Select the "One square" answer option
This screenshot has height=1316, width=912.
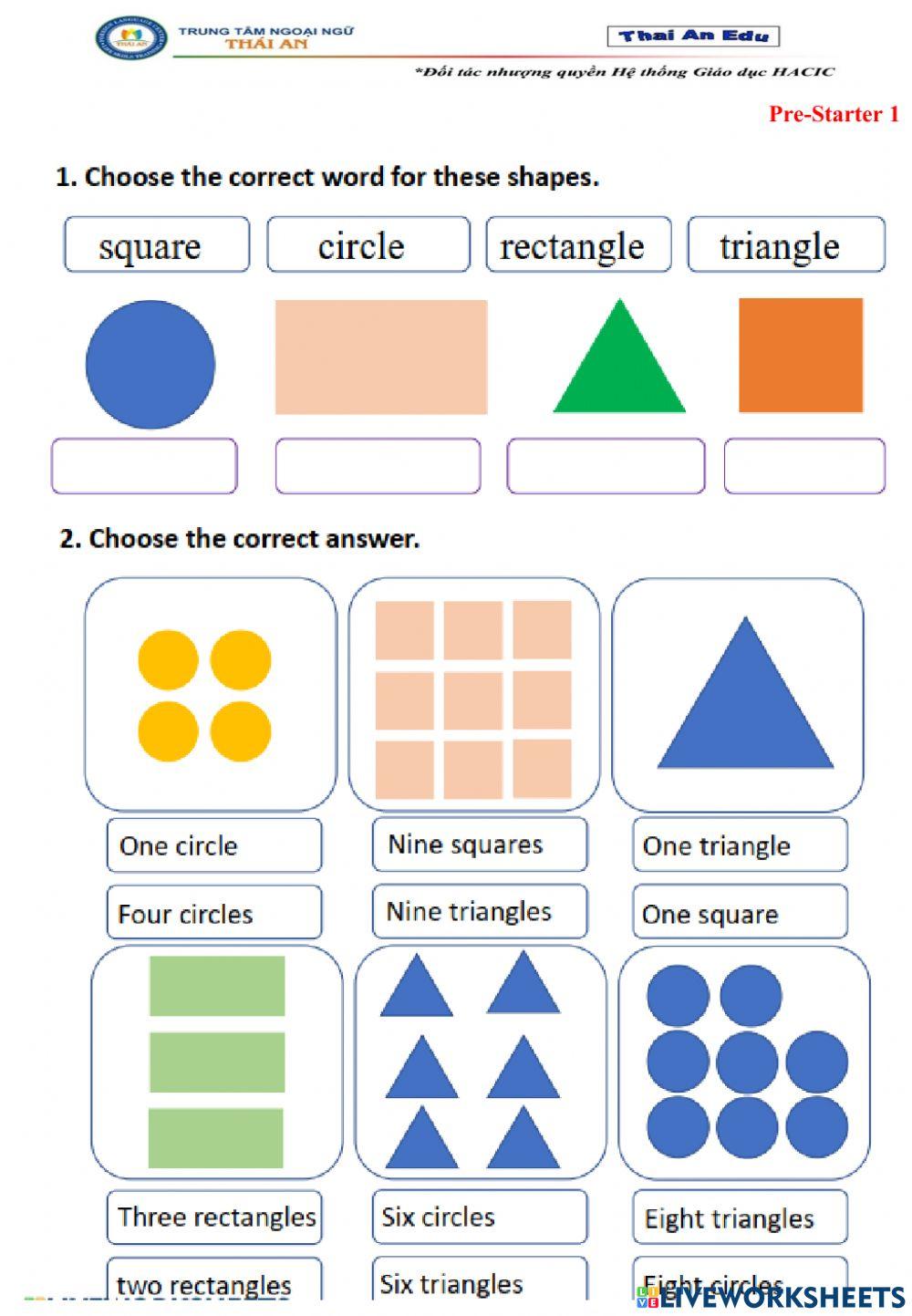click(x=740, y=913)
